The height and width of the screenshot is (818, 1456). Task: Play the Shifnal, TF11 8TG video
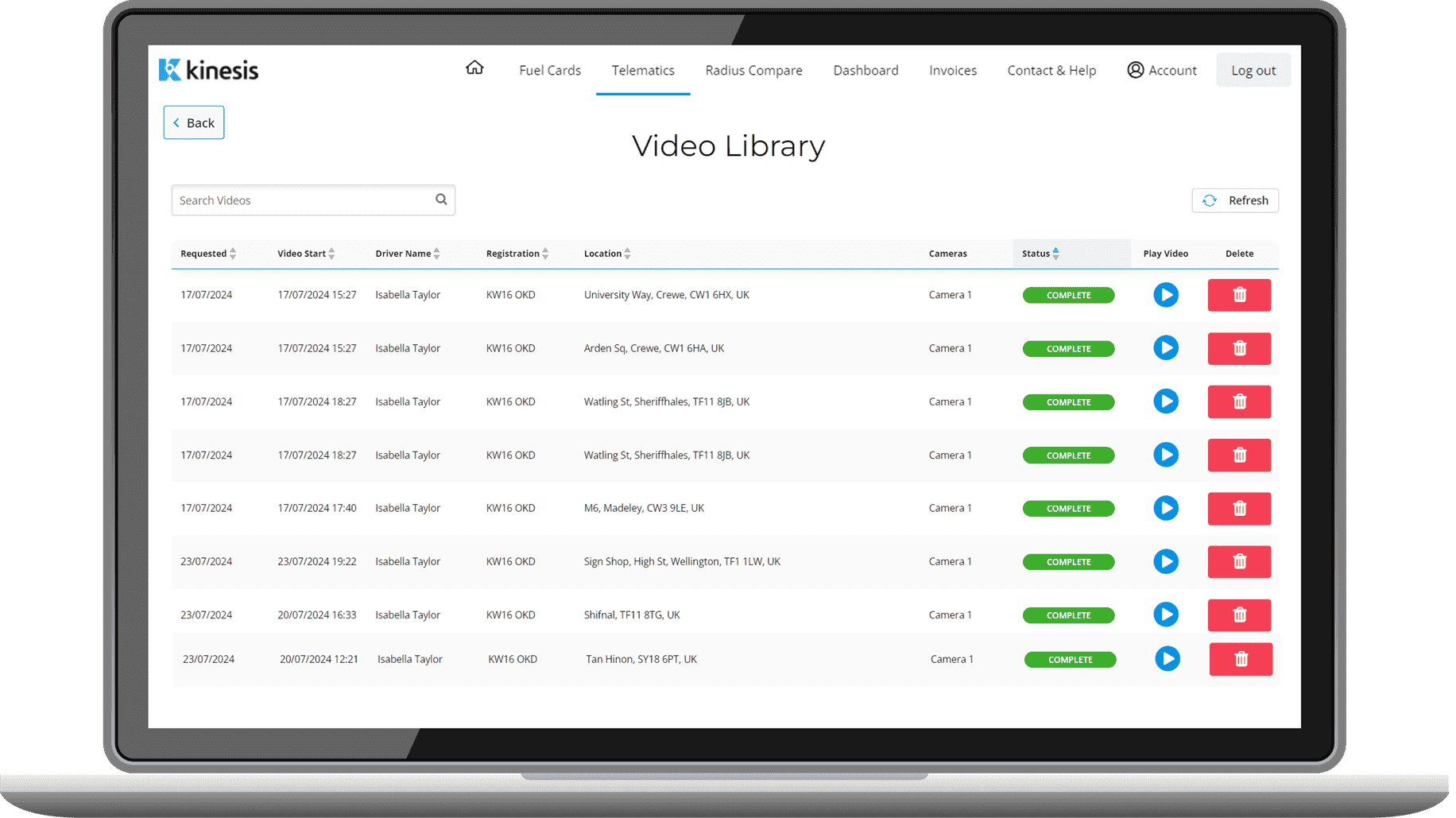(1165, 614)
